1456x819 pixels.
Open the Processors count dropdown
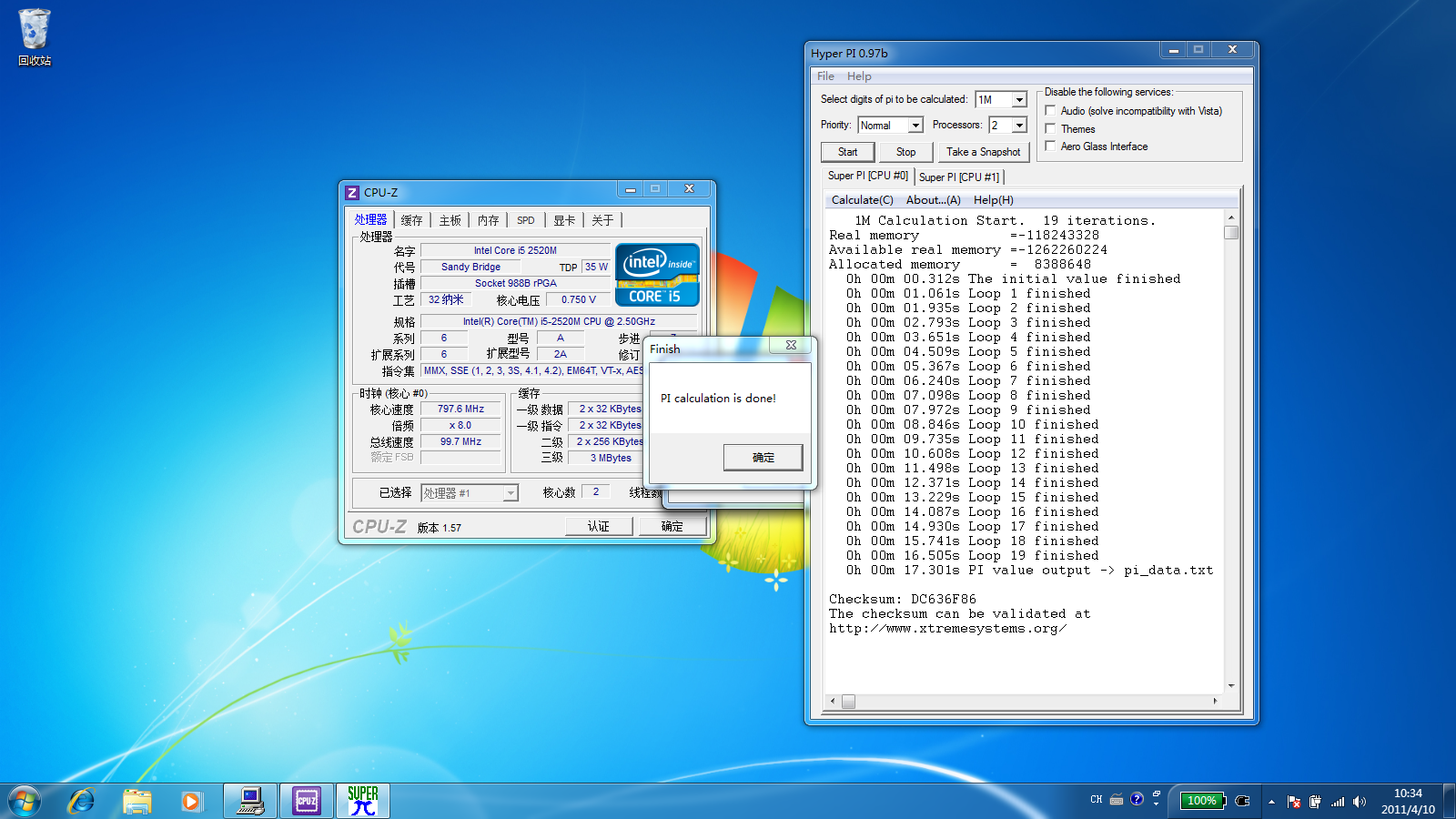click(1019, 125)
